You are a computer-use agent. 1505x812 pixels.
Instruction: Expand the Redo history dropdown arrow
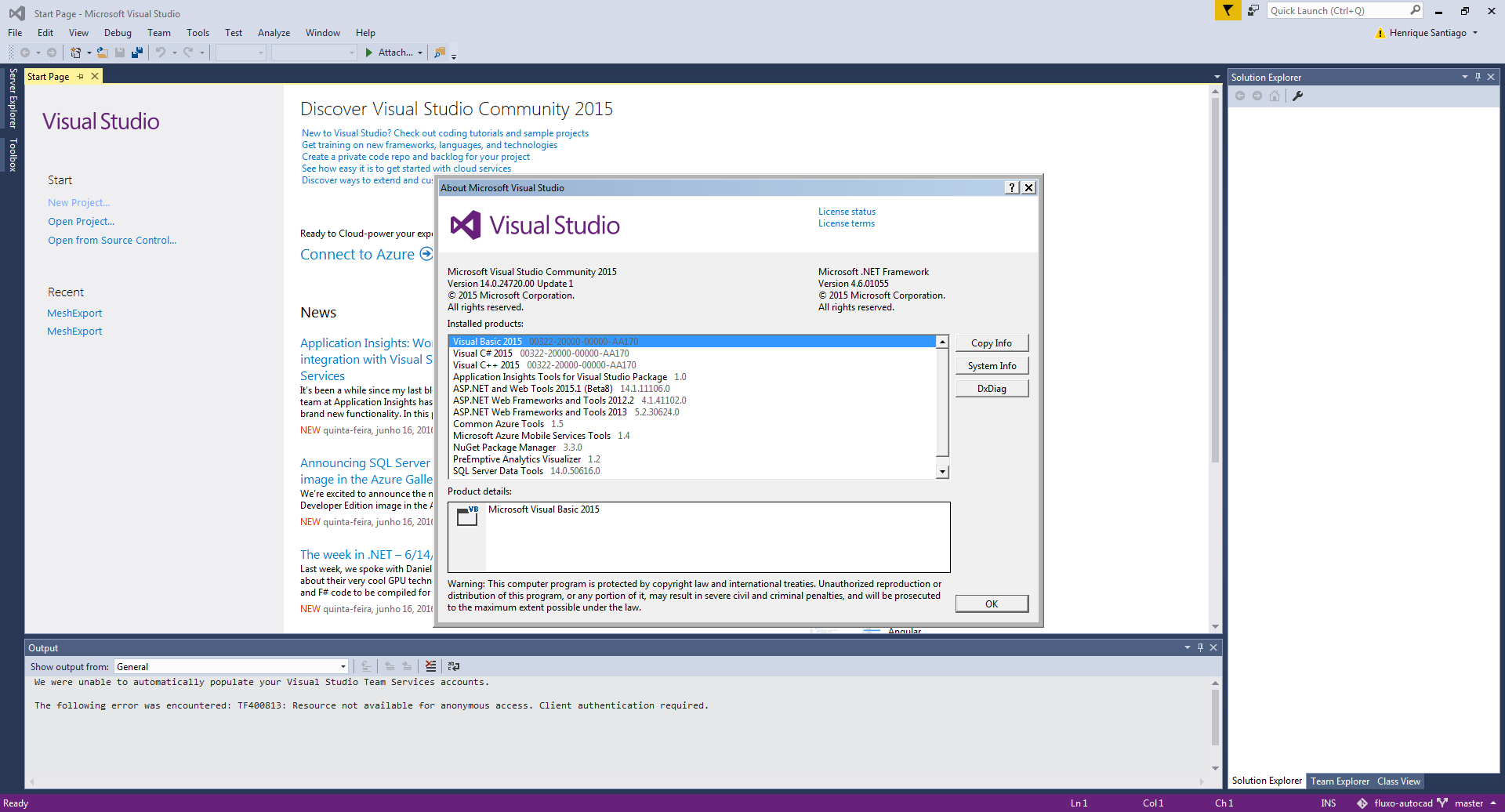point(201,53)
